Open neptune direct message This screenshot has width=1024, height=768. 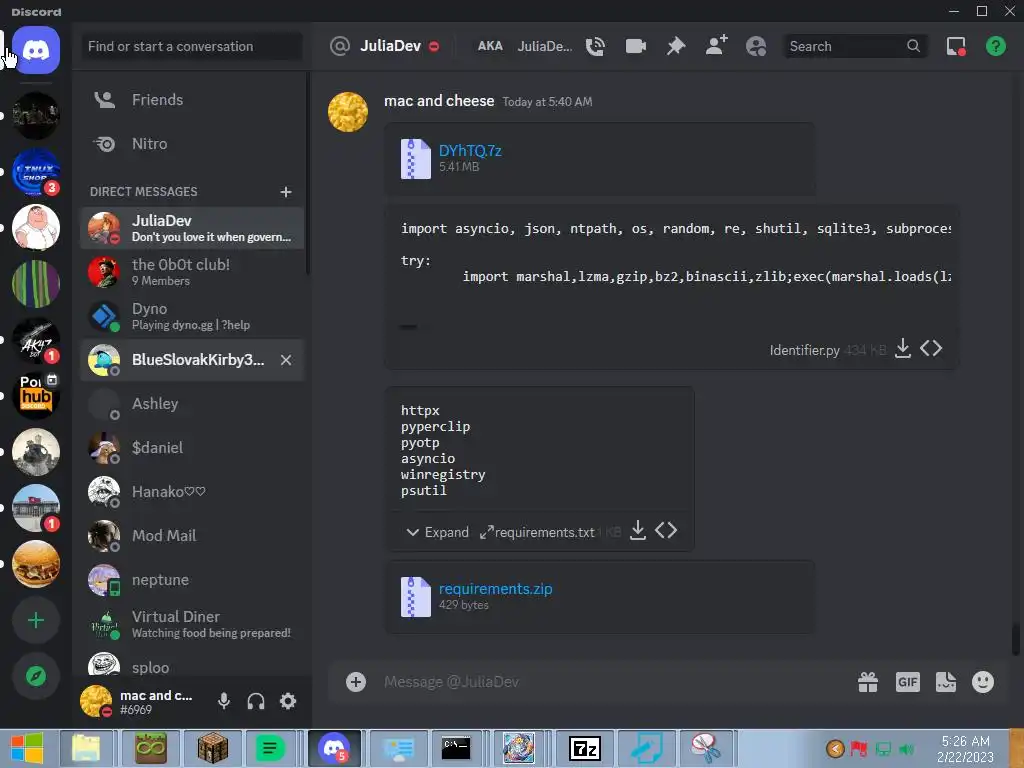(192, 580)
